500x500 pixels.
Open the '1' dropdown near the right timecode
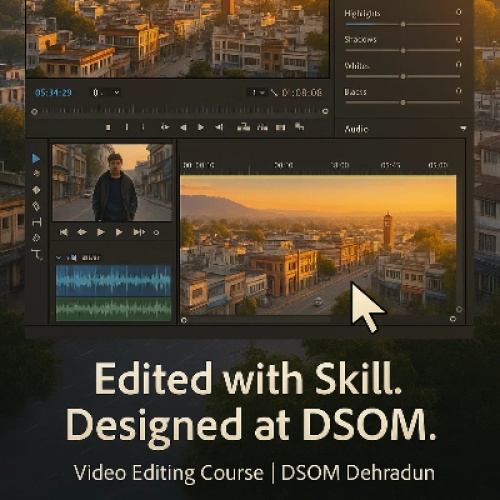tap(258, 92)
